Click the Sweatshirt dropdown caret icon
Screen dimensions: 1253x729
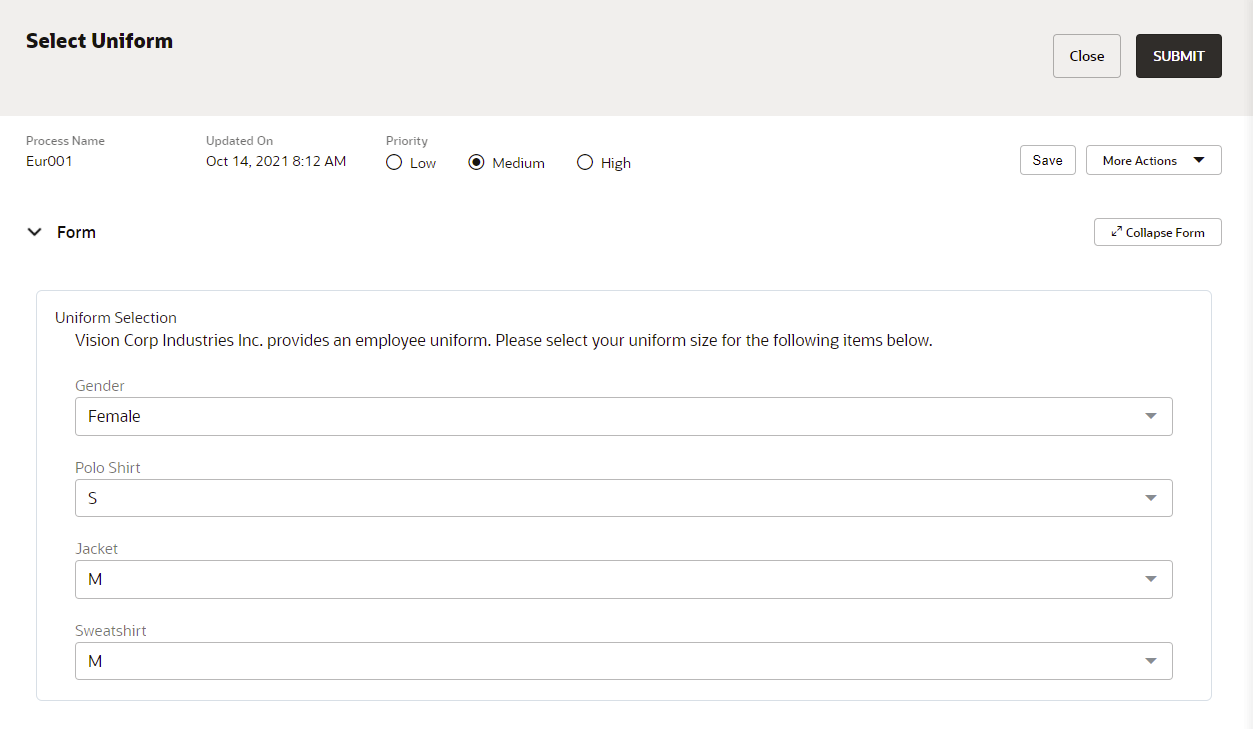click(1150, 660)
